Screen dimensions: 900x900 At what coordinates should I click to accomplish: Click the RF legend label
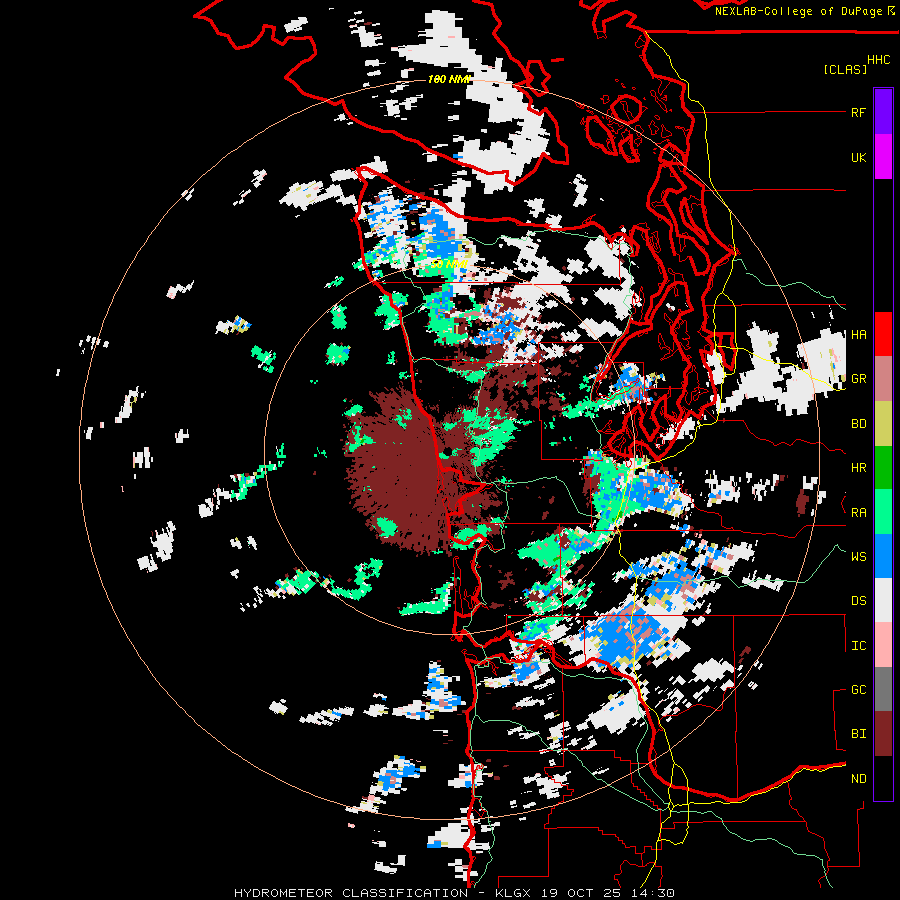coord(858,112)
